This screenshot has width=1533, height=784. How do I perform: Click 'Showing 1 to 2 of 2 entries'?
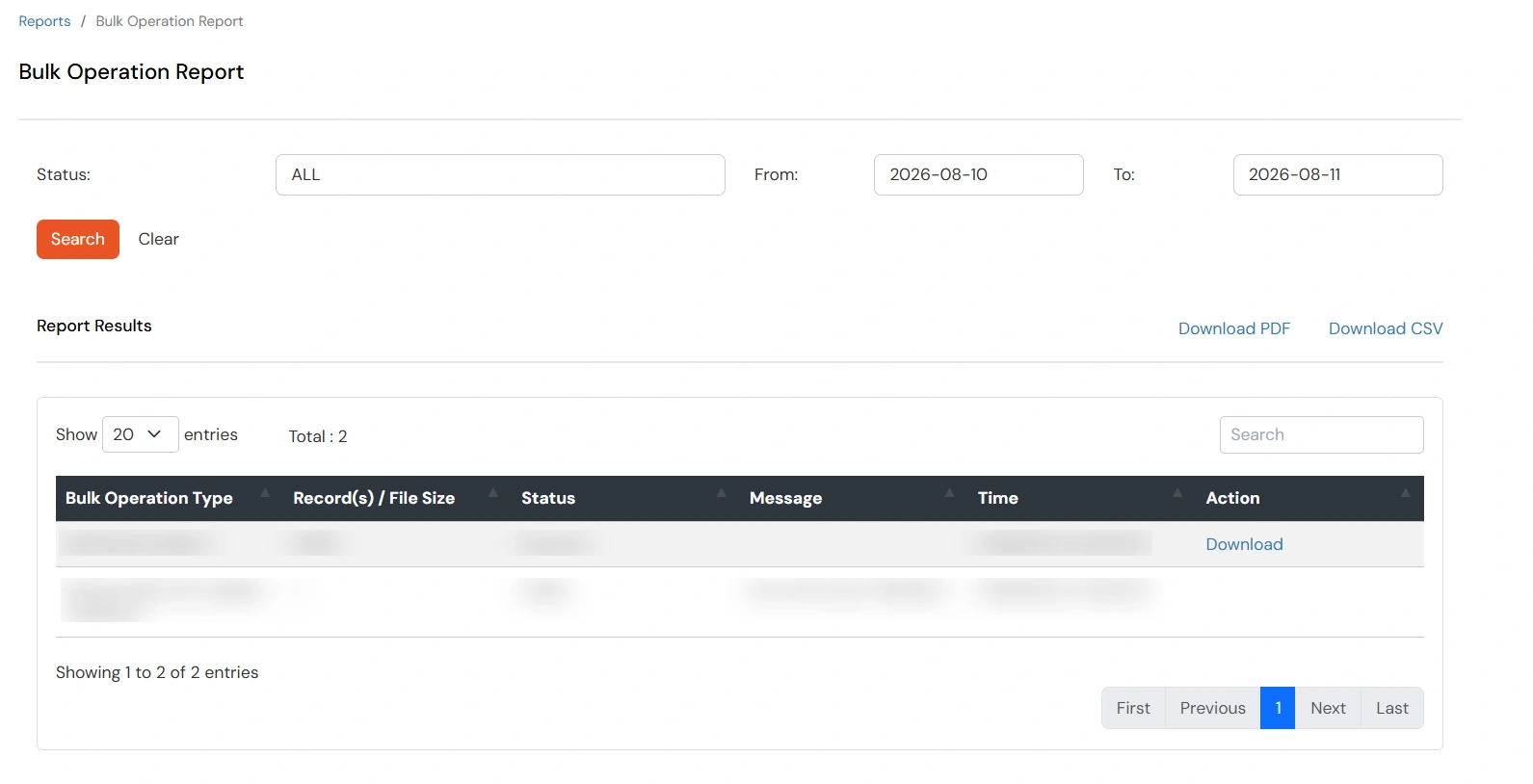[157, 672]
